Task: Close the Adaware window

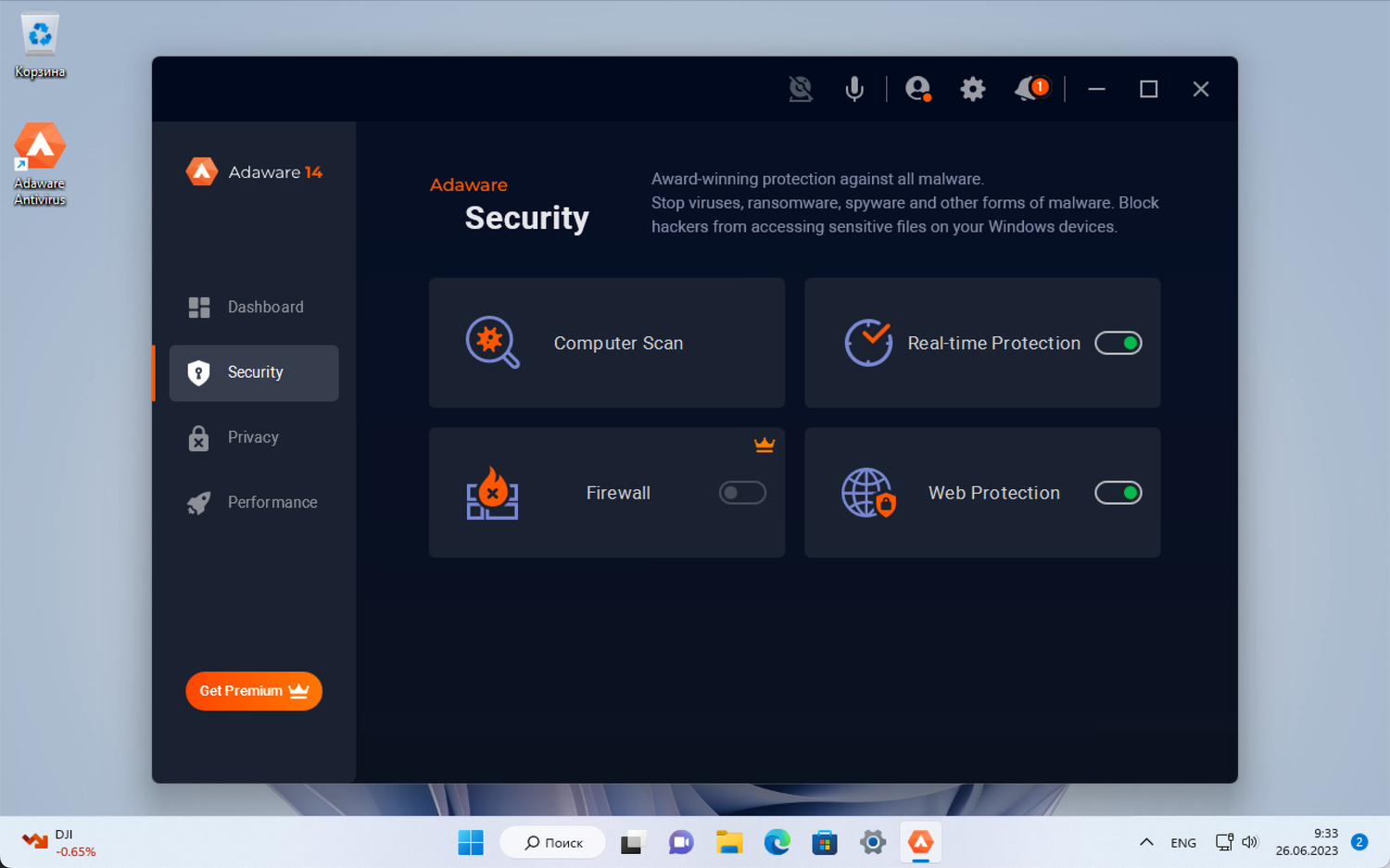Action: point(1201,89)
